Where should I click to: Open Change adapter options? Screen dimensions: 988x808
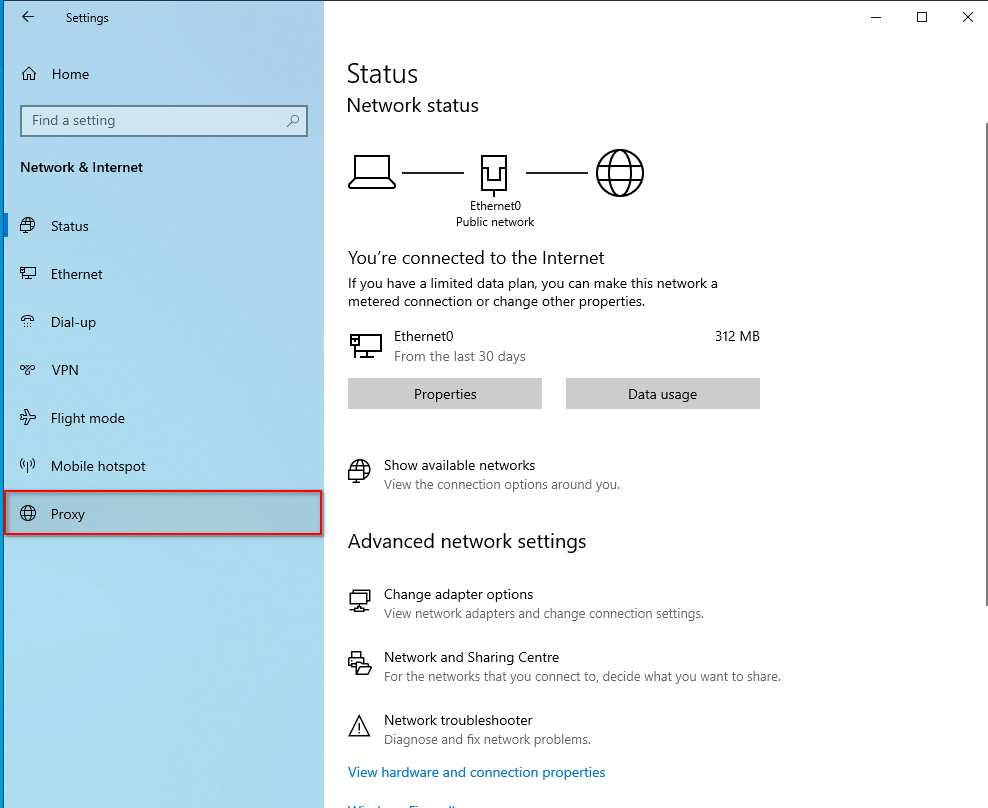tap(458, 595)
